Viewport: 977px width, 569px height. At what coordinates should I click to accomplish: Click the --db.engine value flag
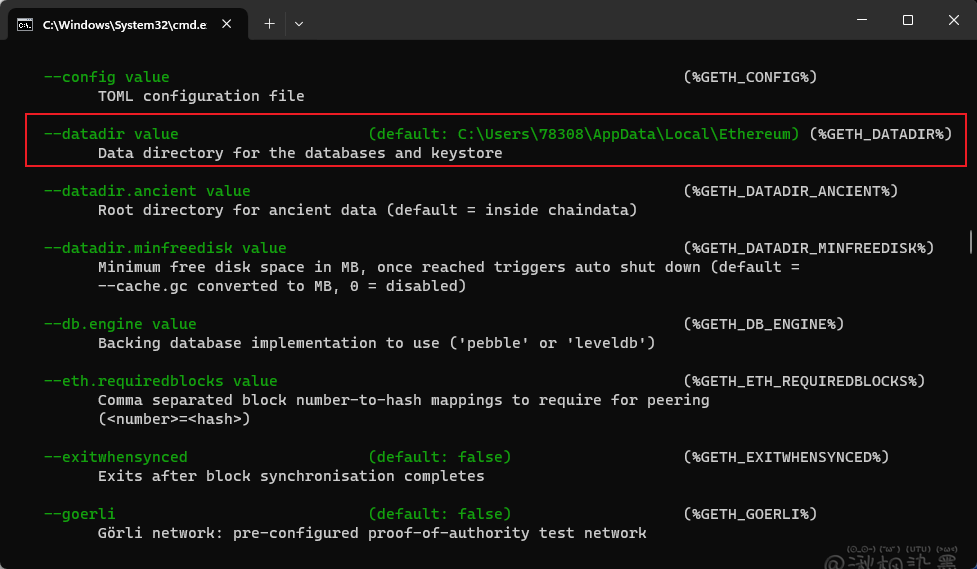[120, 324]
